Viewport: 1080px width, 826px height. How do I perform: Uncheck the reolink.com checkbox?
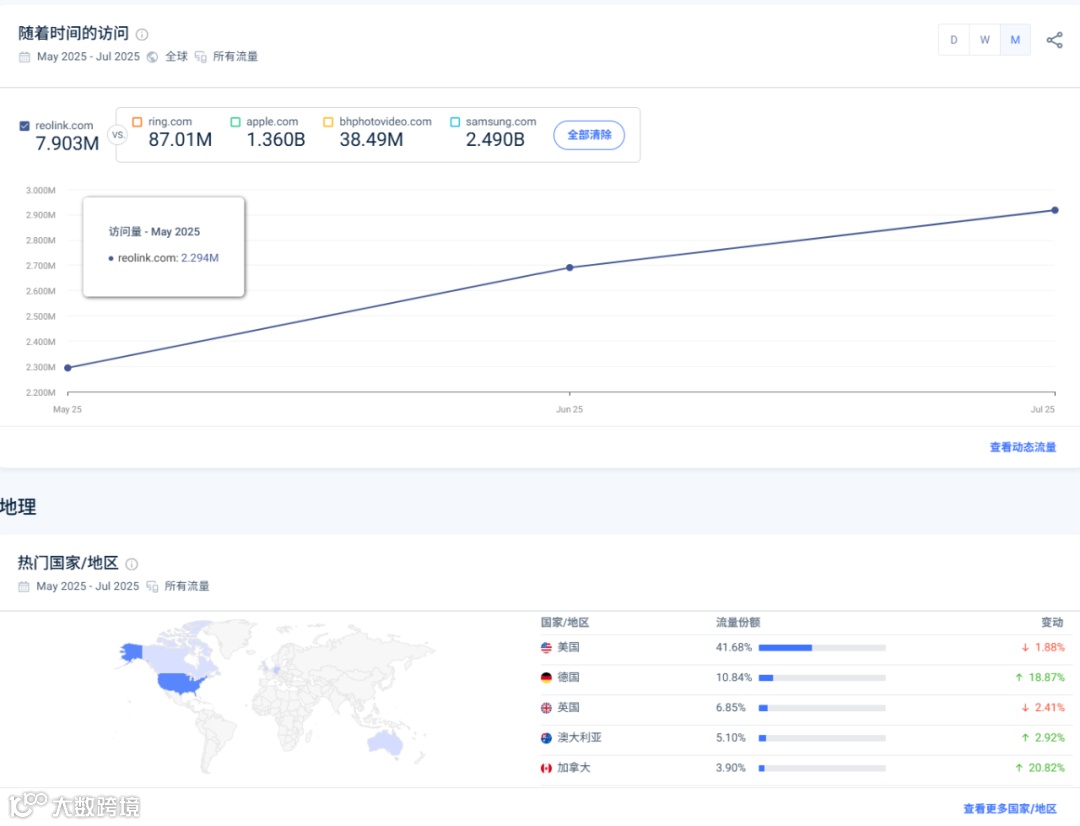tap(25, 126)
